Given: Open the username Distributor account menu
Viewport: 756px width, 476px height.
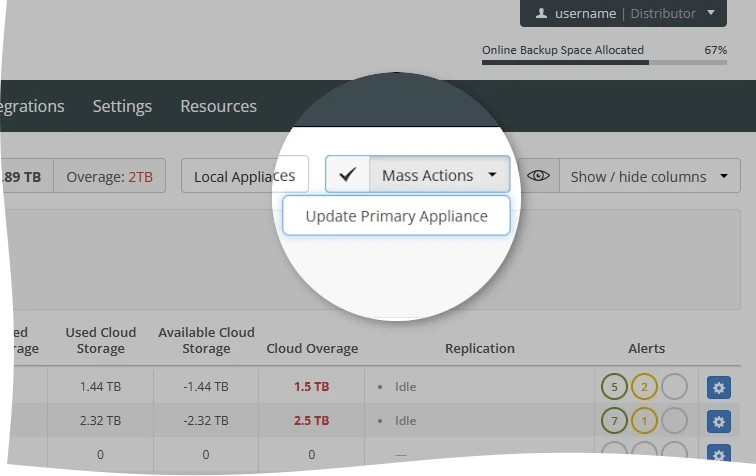Looking at the screenshot, I should point(623,13).
